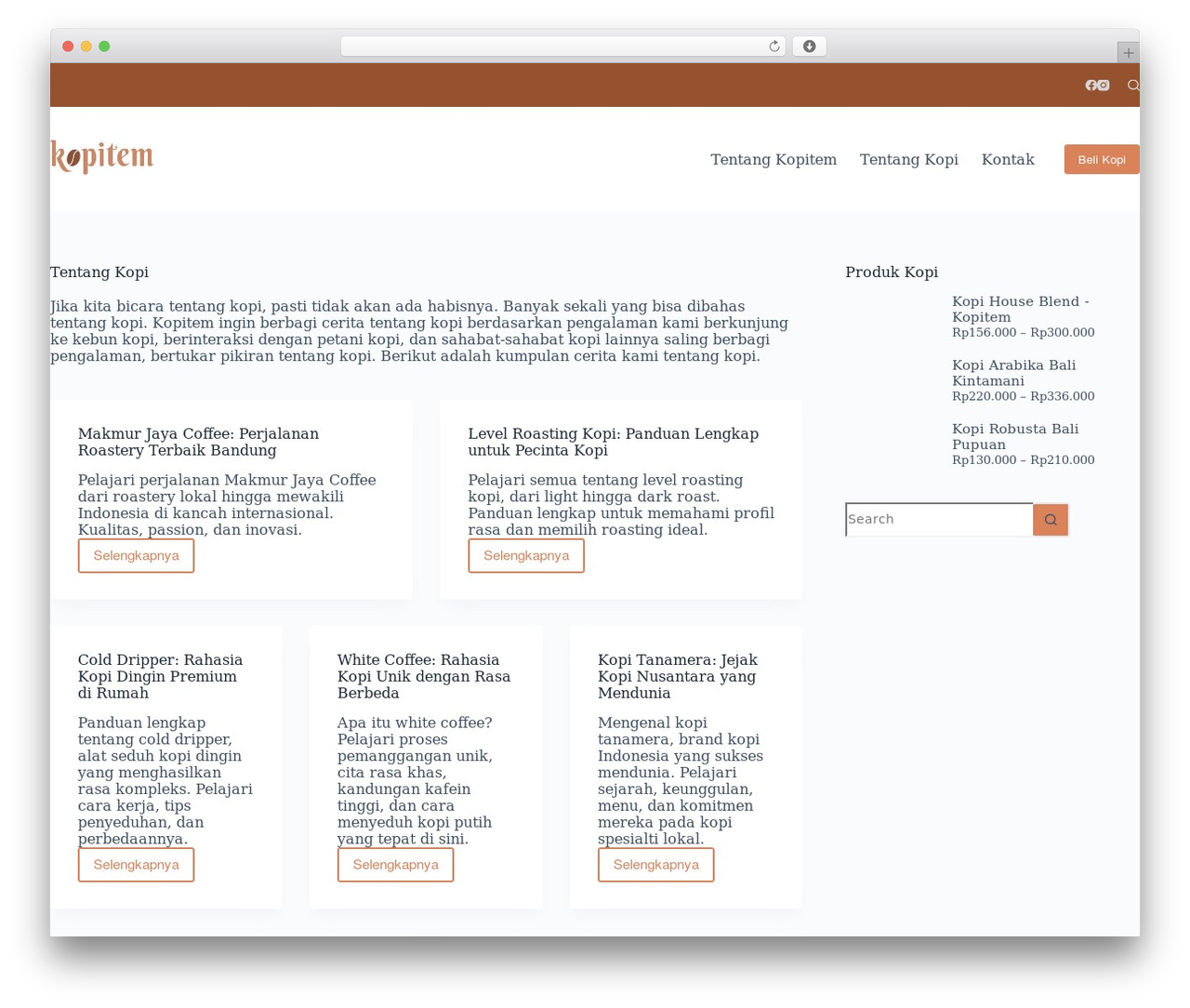1190x1008 pixels.
Task: Select Kontak in the navigation menu
Action: (1008, 160)
